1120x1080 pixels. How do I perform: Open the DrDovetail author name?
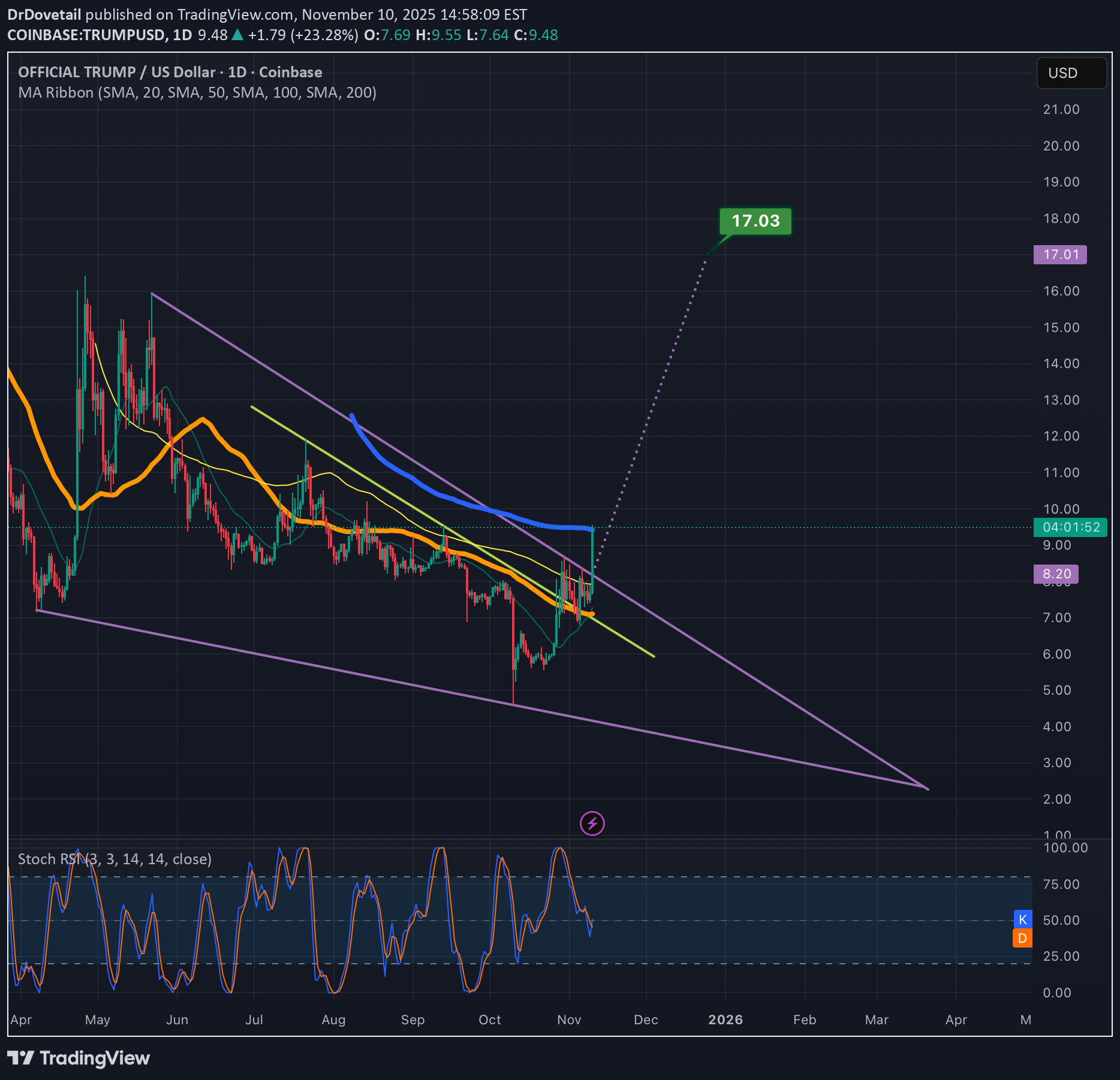coord(44,14)
